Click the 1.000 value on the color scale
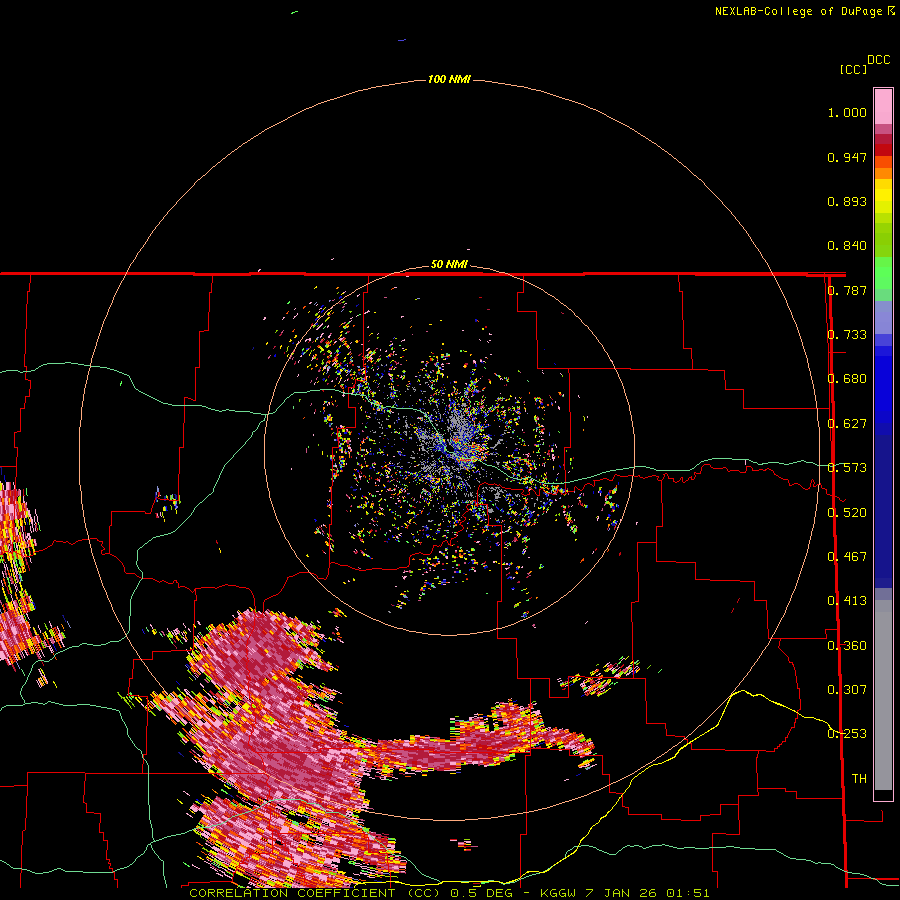This screenshot has width=900, height=900. click(847, 112)
